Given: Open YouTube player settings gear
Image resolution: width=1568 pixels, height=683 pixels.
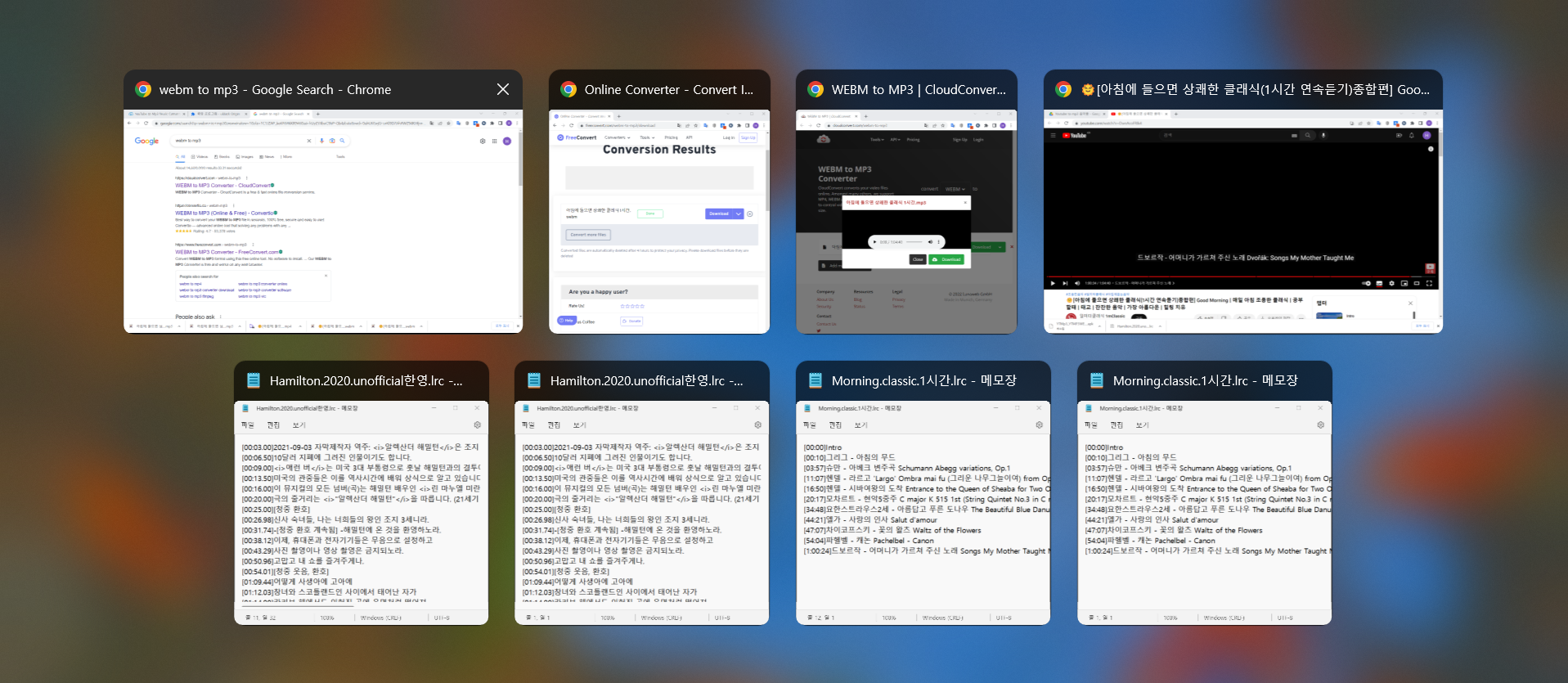Looking at the screenshot, I should pyautogui.click(x=1391, y=283).
